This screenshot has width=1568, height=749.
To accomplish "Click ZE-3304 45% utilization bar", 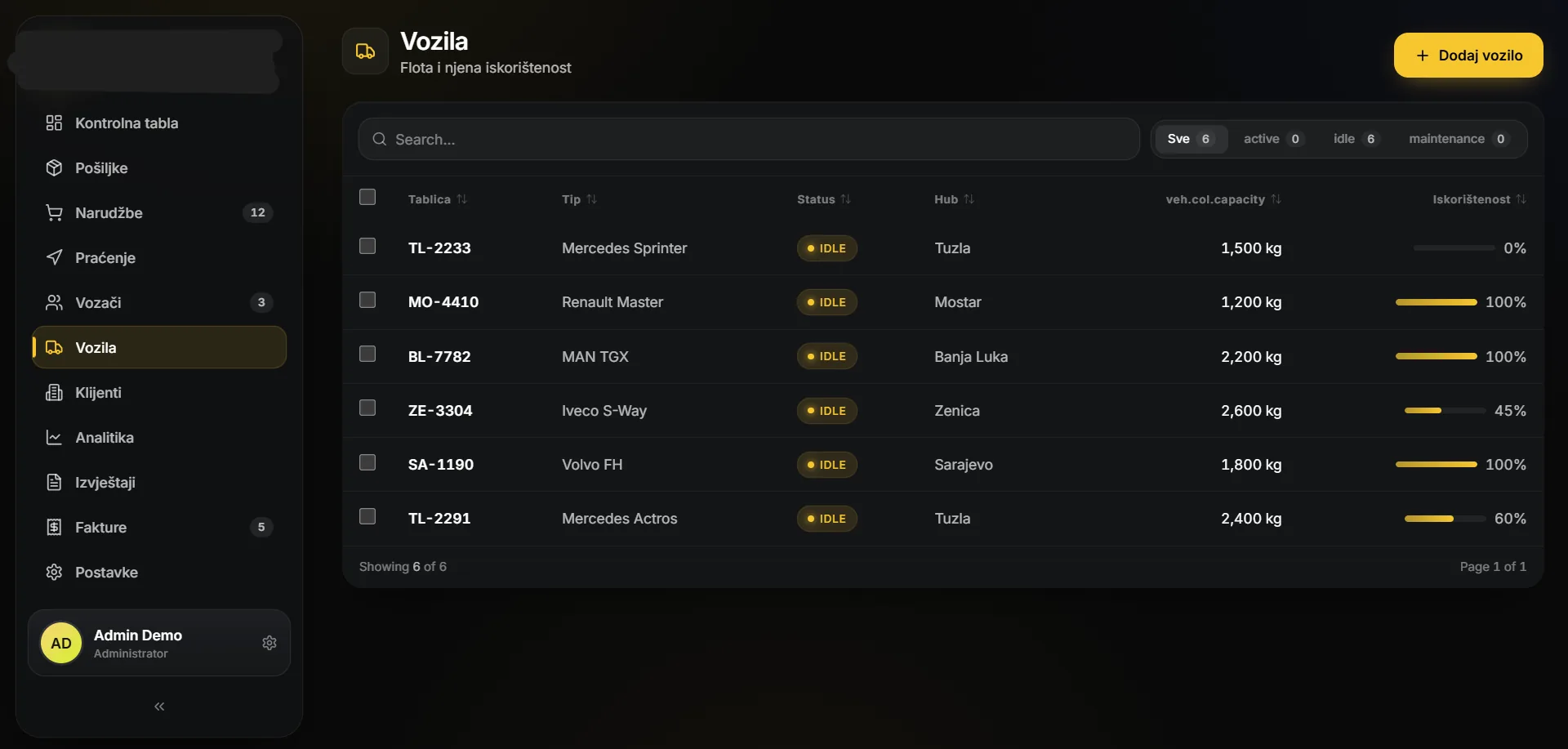I will (x=1445, y=410).
